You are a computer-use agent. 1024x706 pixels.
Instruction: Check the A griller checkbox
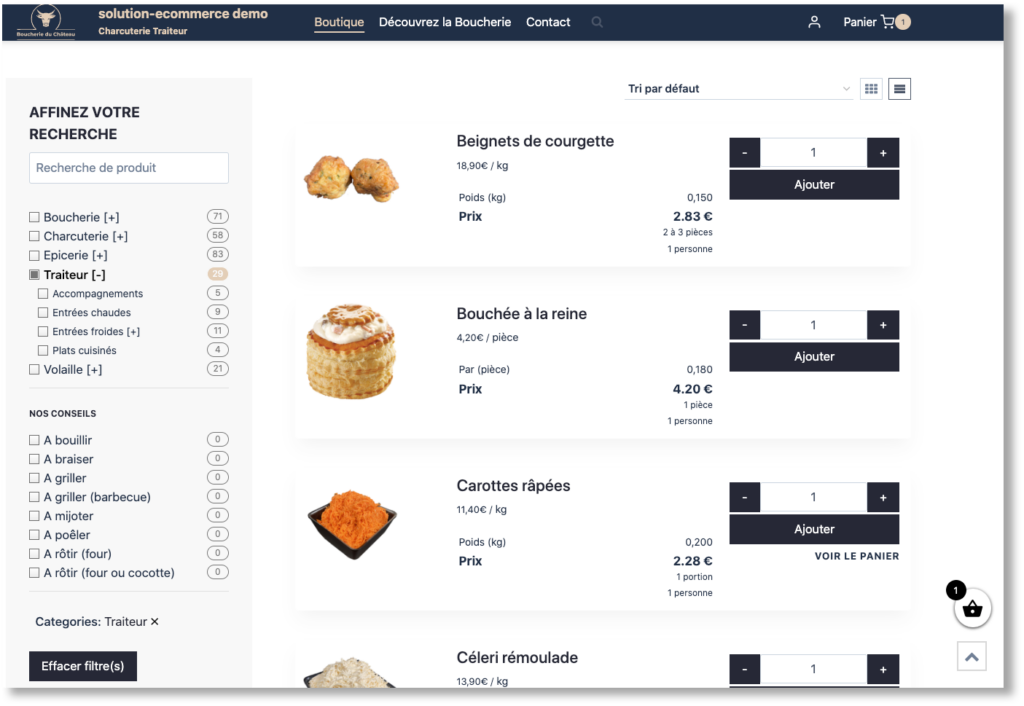35,478
